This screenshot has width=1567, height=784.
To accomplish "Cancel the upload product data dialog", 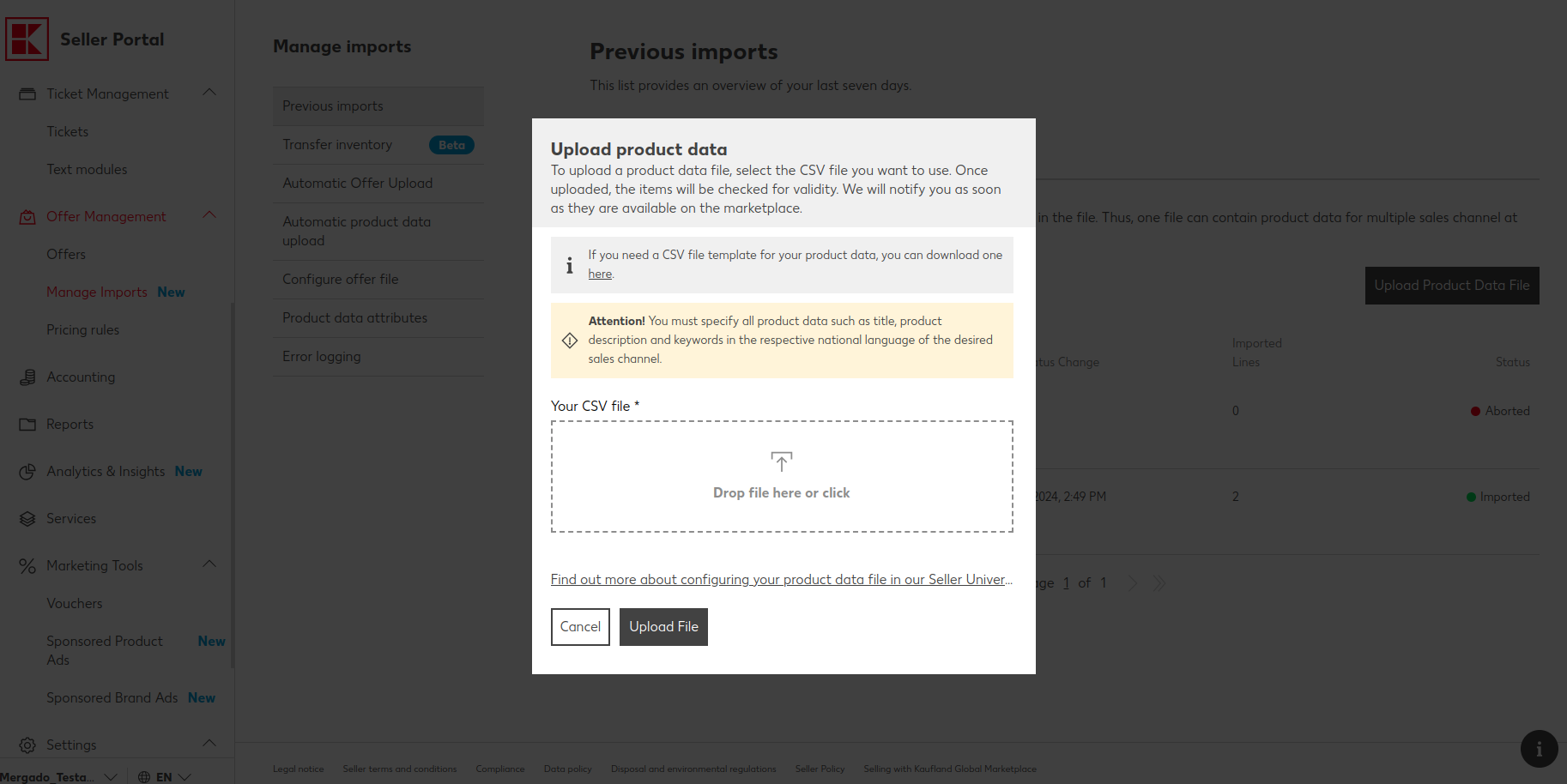I will [x=580, y=627].
